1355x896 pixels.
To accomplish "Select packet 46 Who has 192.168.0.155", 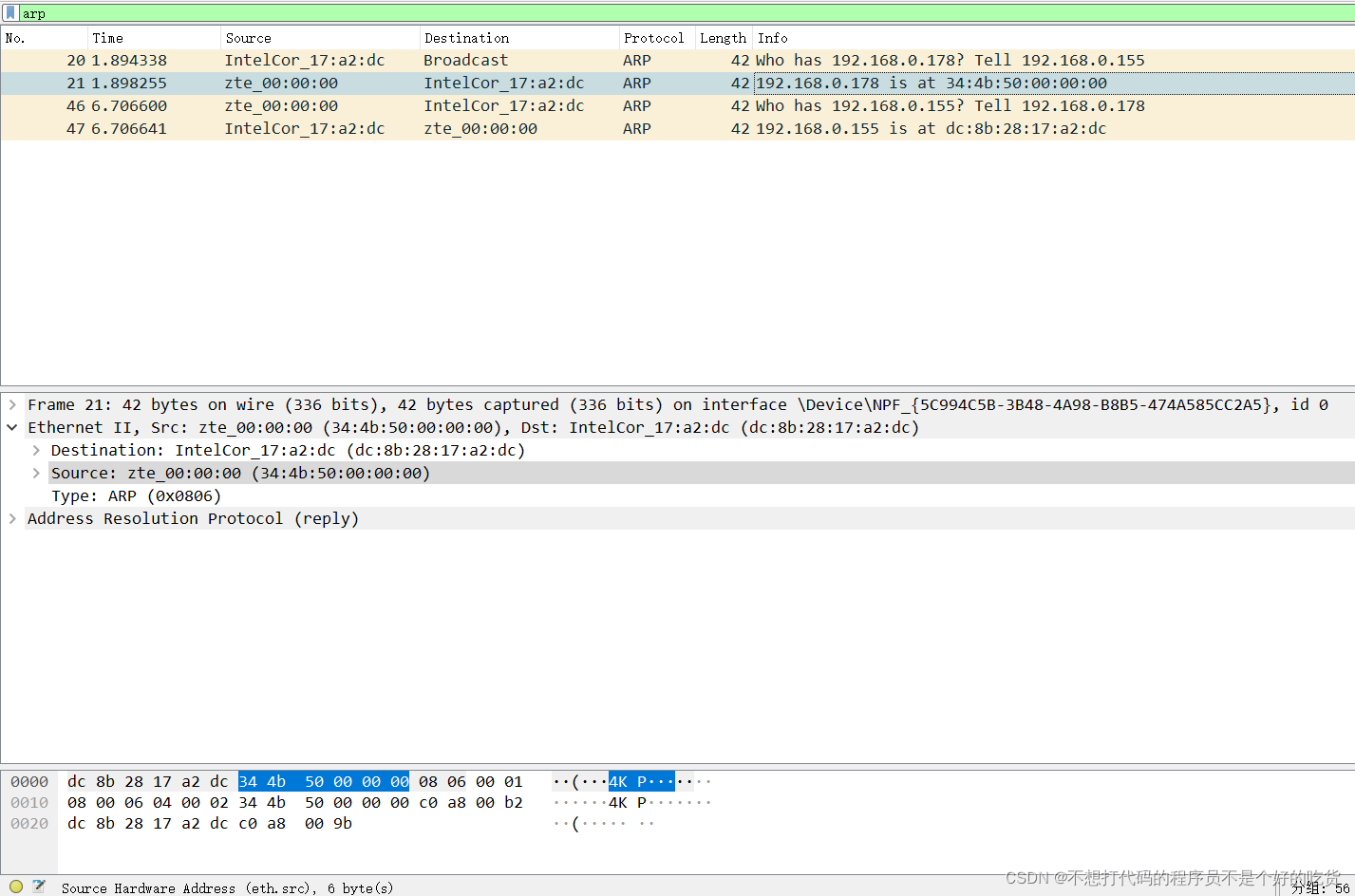I will tap(677, 105).
